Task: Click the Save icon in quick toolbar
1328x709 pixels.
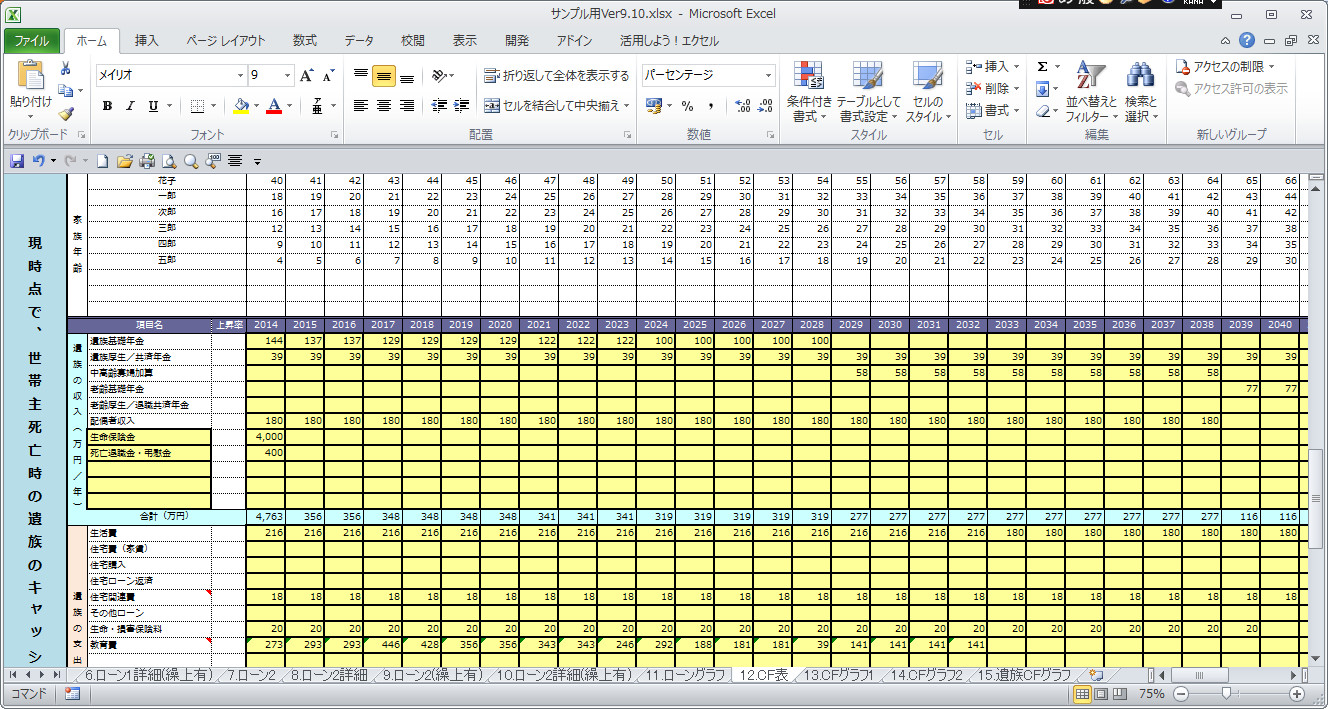Action: coord(17,160)
